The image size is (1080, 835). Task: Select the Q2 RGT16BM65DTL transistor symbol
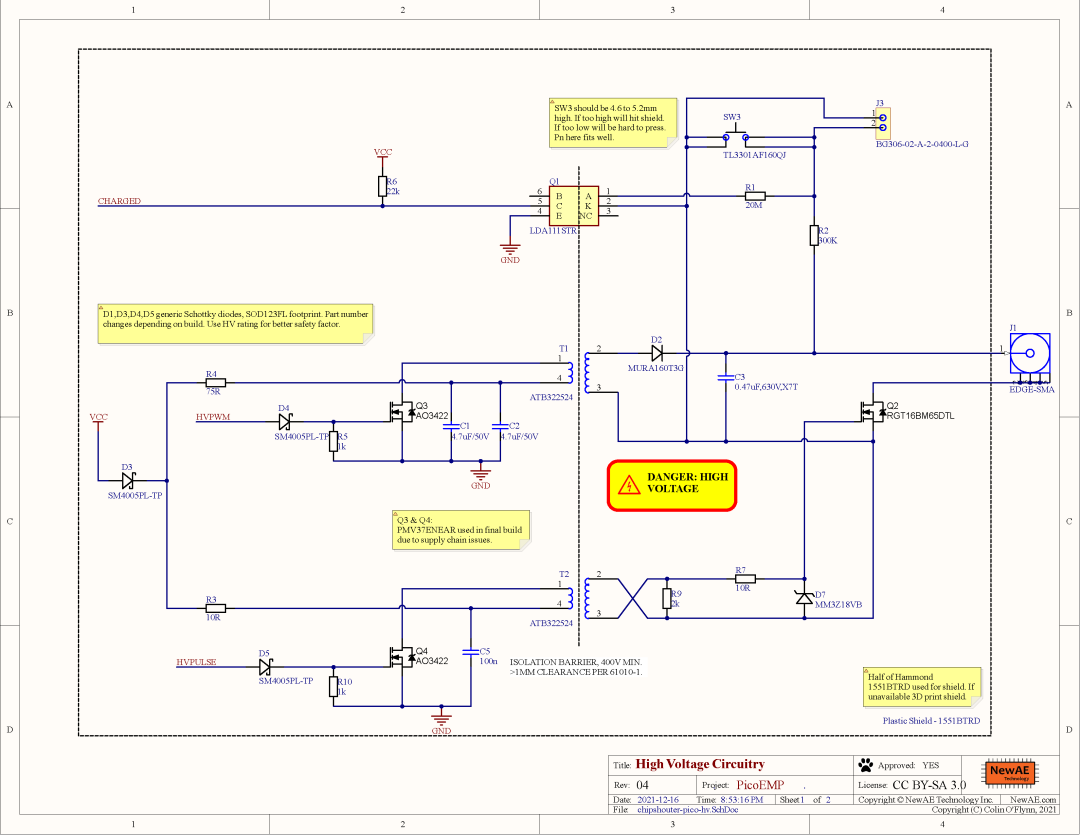coord(871,411)
